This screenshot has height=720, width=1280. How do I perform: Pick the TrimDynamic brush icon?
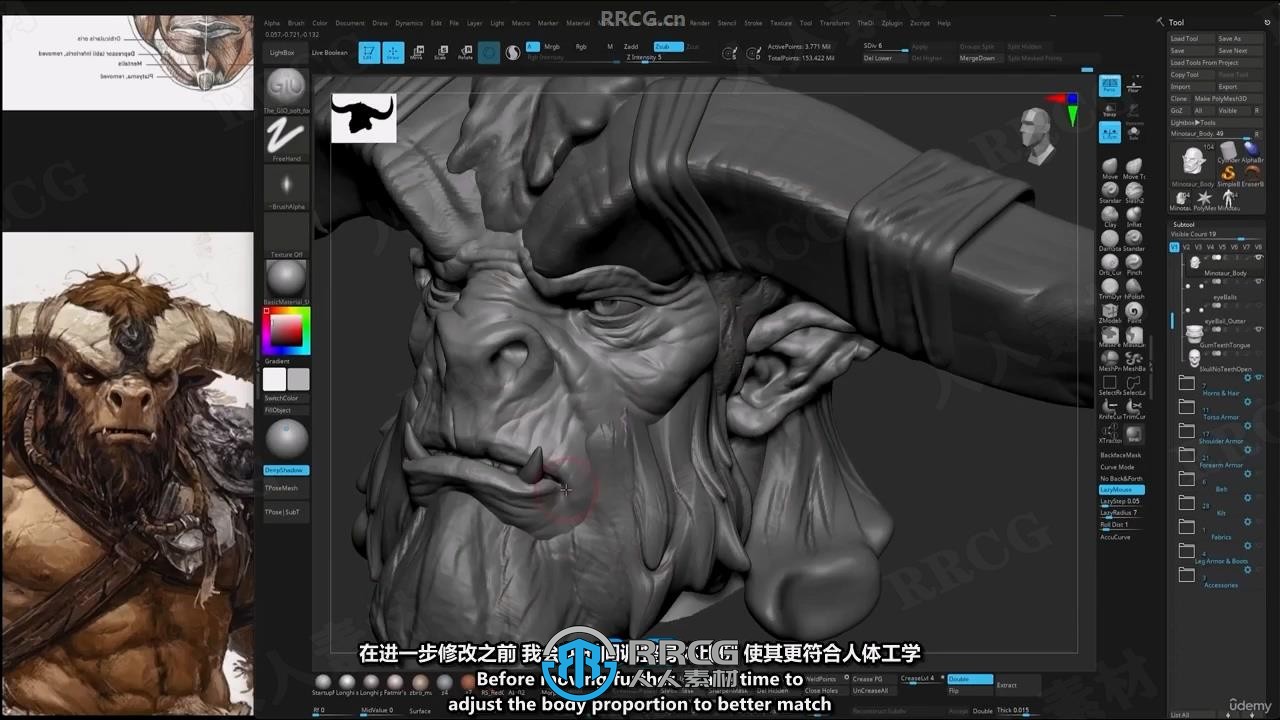pyautogui.click(x=1110, y=287)
